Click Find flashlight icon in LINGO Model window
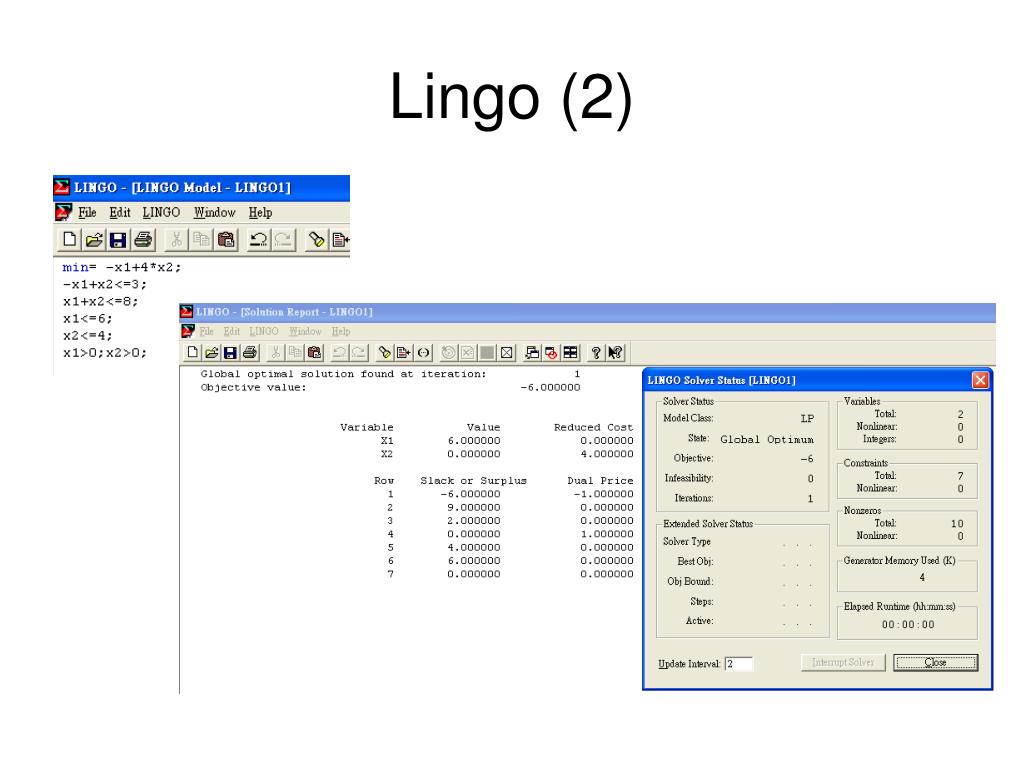This screenshot has width=1024, height=768. coord(317,240)
